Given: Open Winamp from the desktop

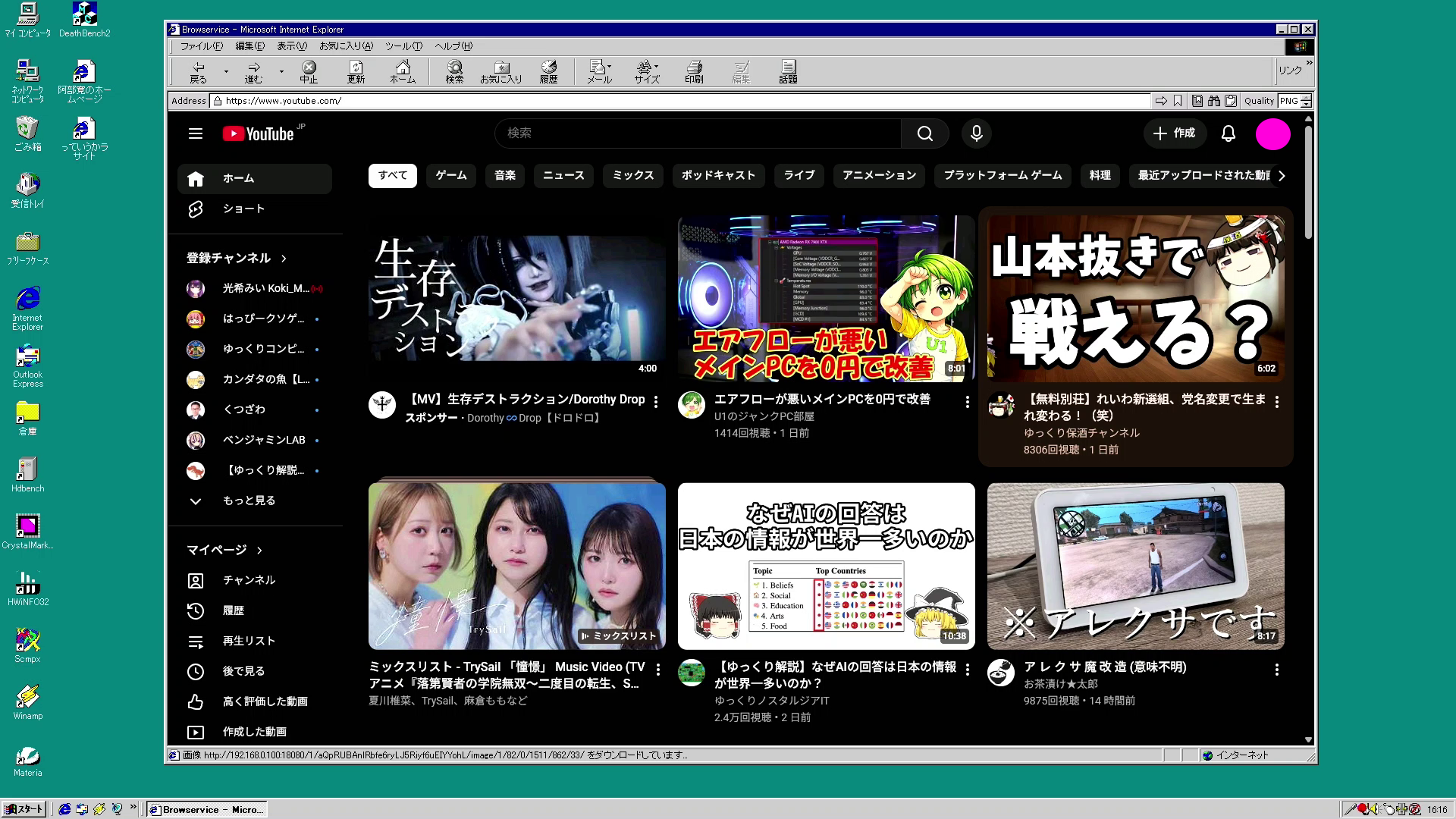Looking at the screenshot, I should (x=27, y=702).
